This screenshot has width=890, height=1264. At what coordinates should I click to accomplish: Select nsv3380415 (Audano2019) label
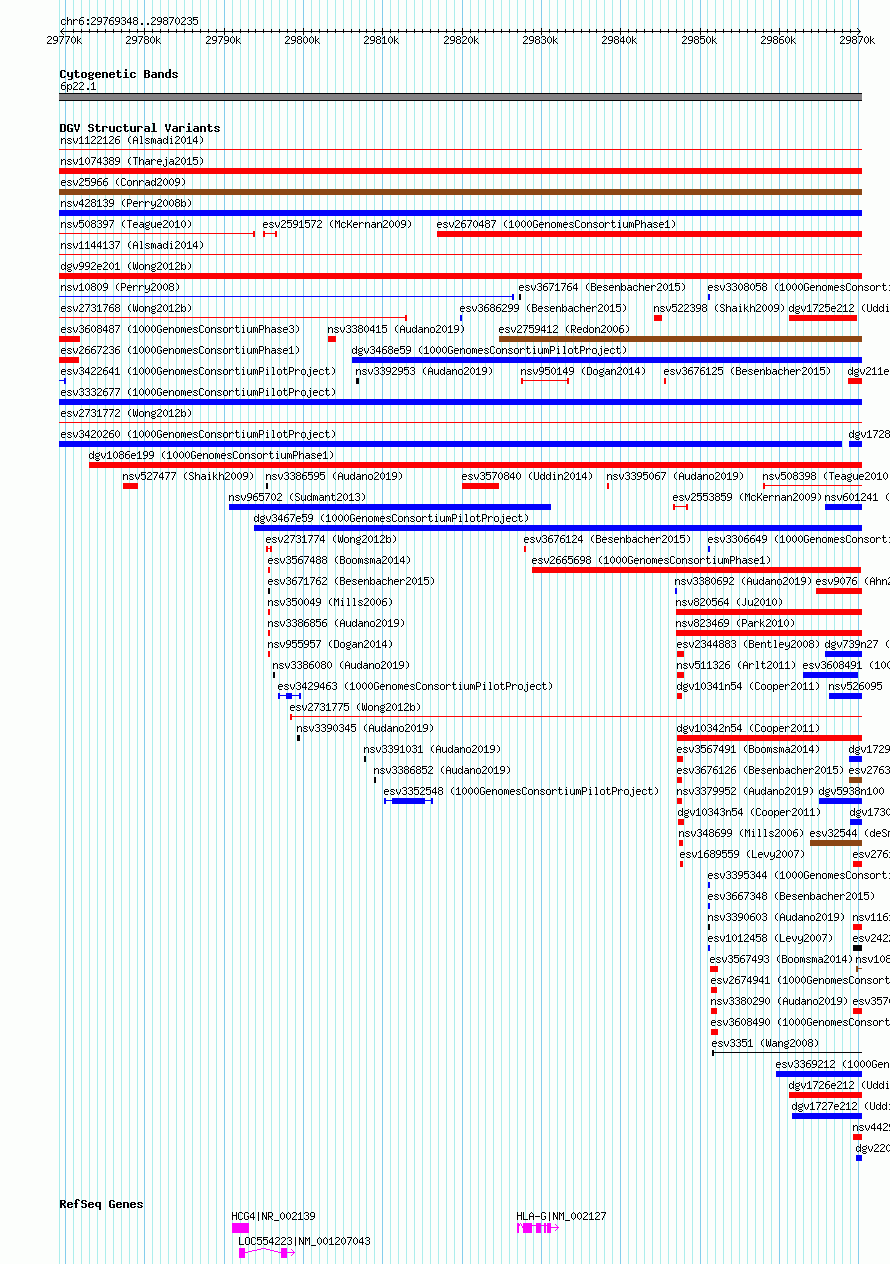[x=396, y=329]
